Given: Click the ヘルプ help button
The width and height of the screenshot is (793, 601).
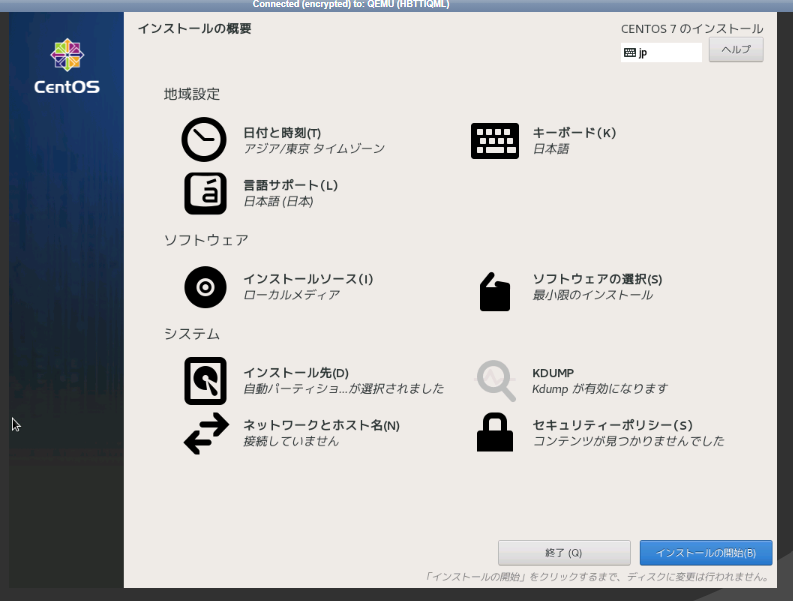Looking at the screenshot, I should (736, 50).
